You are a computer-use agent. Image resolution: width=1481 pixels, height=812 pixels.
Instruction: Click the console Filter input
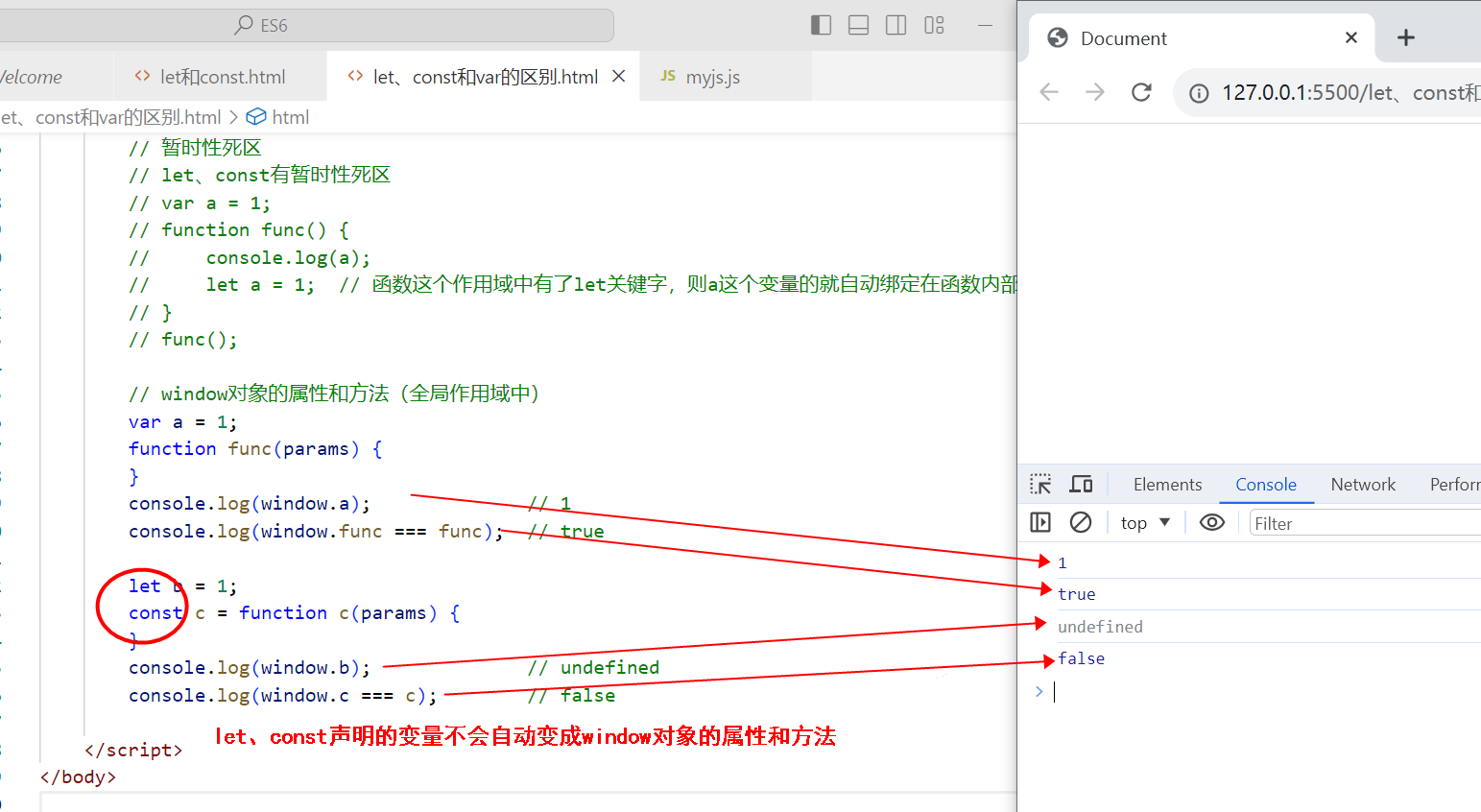point(1365,523)
